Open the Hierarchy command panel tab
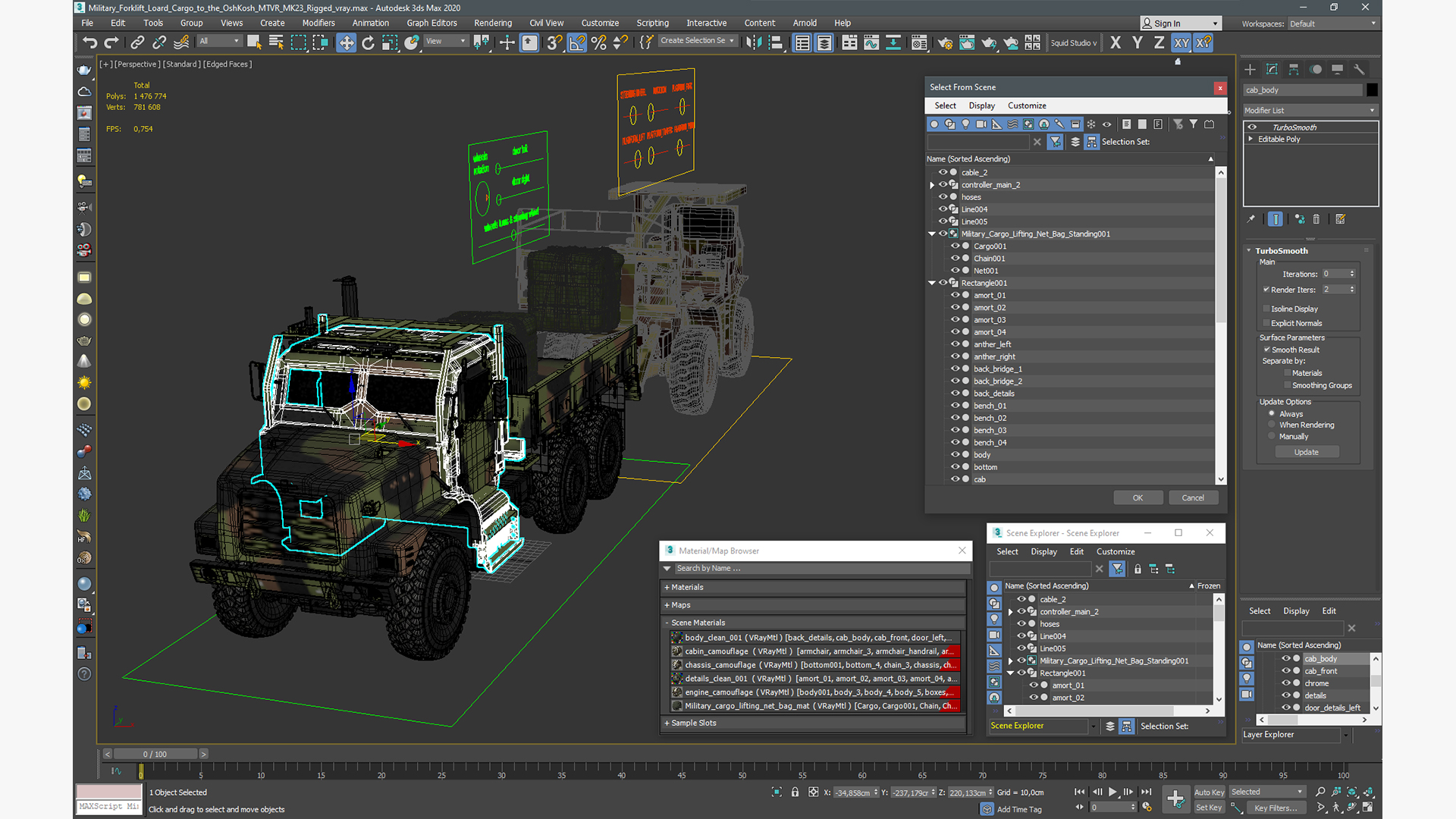Viewport: 1456px width, 819px height. pos(1294,69)
